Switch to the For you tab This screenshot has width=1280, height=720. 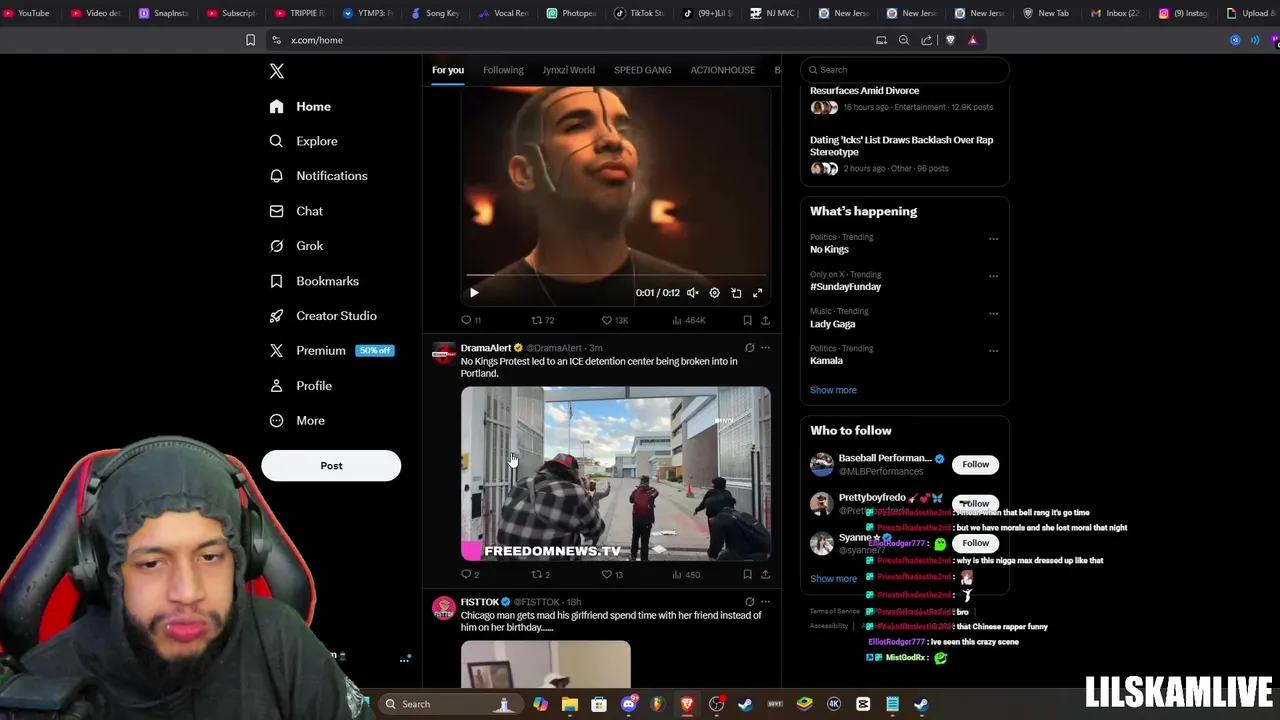[448, 70]
